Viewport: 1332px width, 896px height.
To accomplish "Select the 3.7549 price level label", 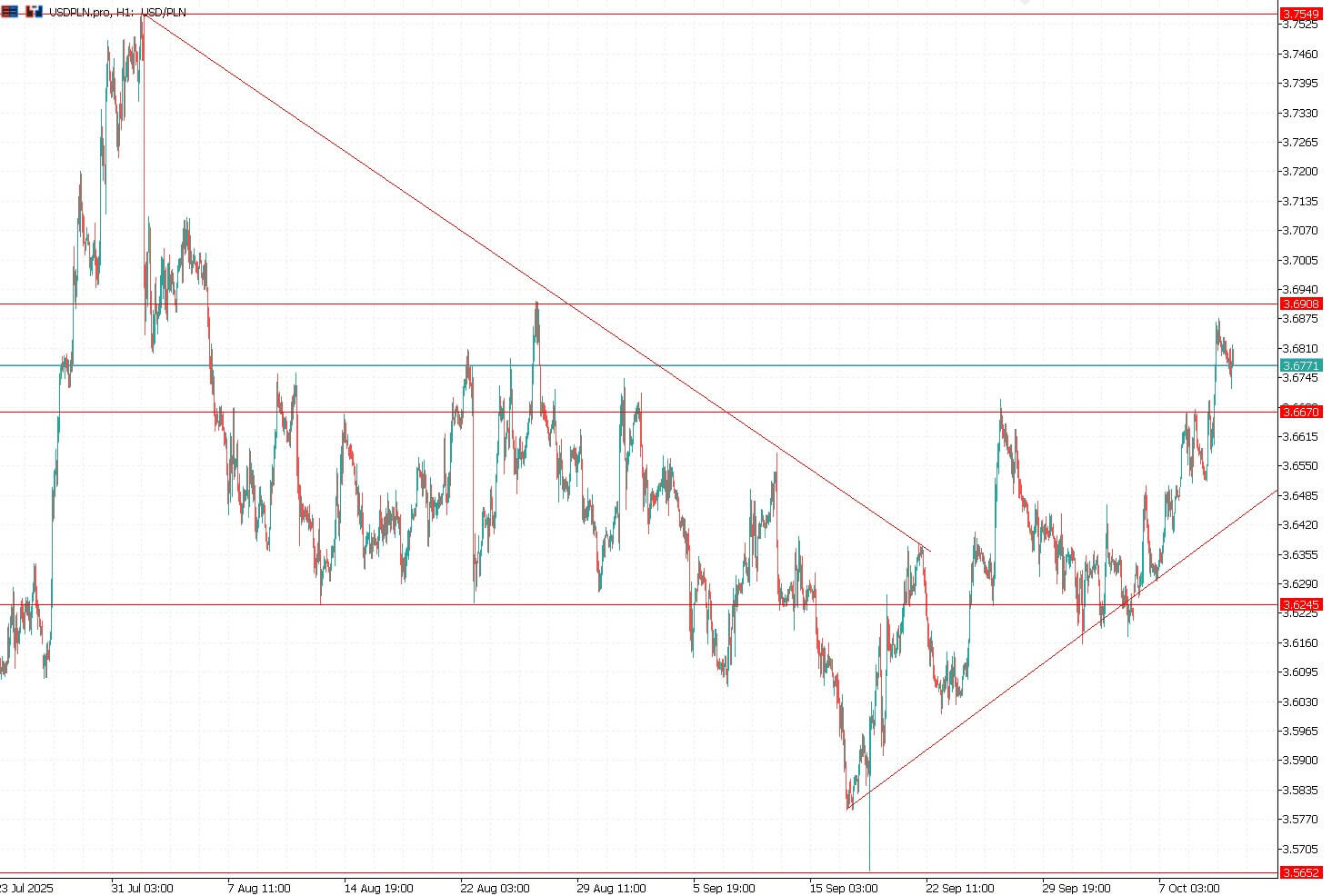I will [x=1300, y=14].
